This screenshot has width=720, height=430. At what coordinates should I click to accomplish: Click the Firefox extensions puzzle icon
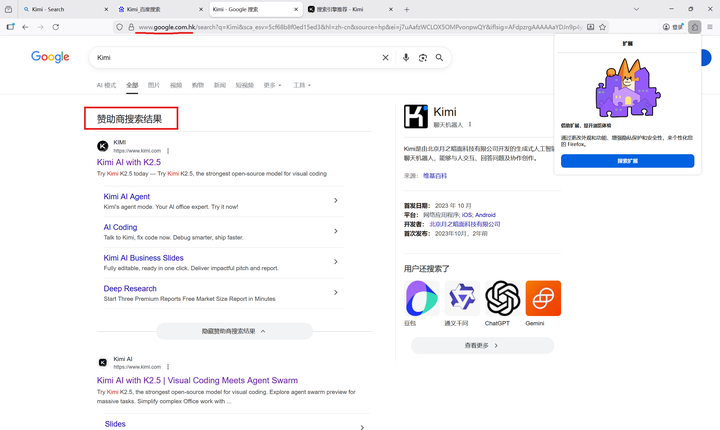point(695,27)
